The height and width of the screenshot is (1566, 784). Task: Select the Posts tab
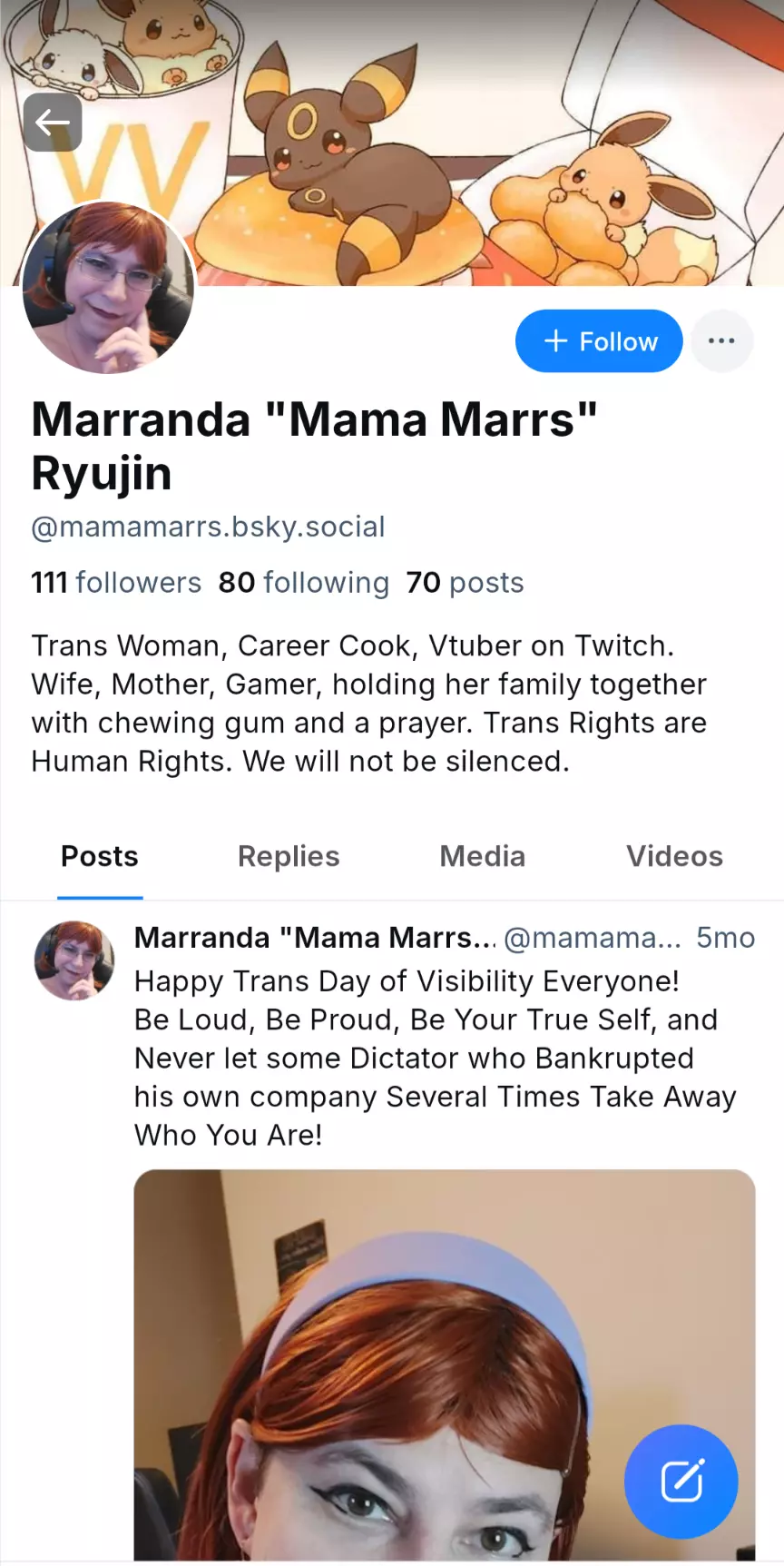[100, 856]
